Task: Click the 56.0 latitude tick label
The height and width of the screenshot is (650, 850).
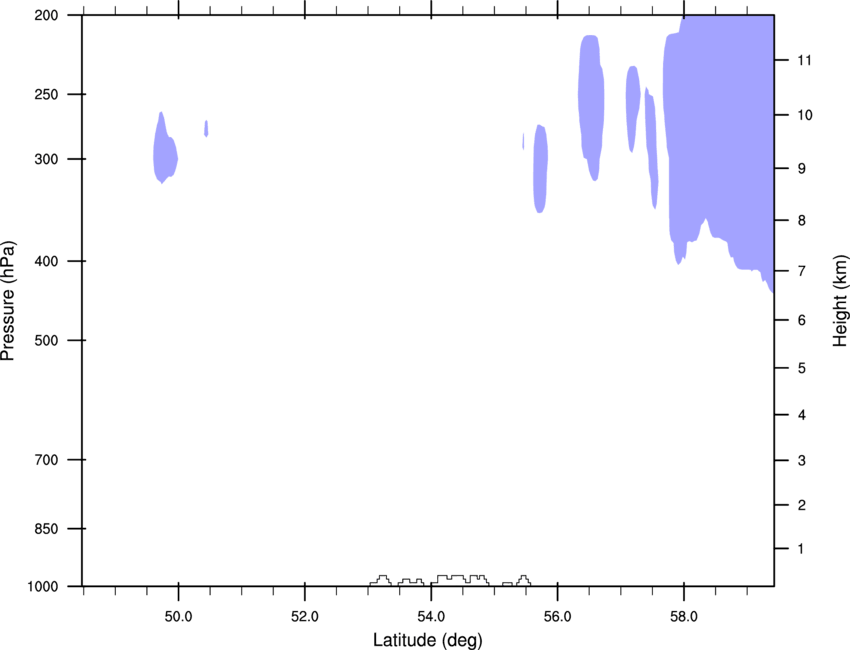Action: pos(557,617)
